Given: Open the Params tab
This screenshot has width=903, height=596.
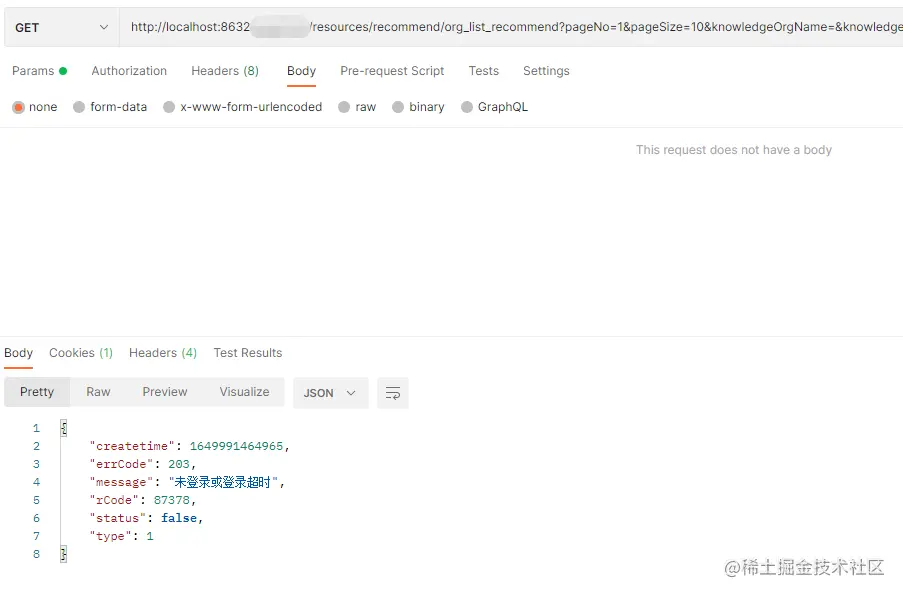Looking at the screenshot, I should (40, 71).
